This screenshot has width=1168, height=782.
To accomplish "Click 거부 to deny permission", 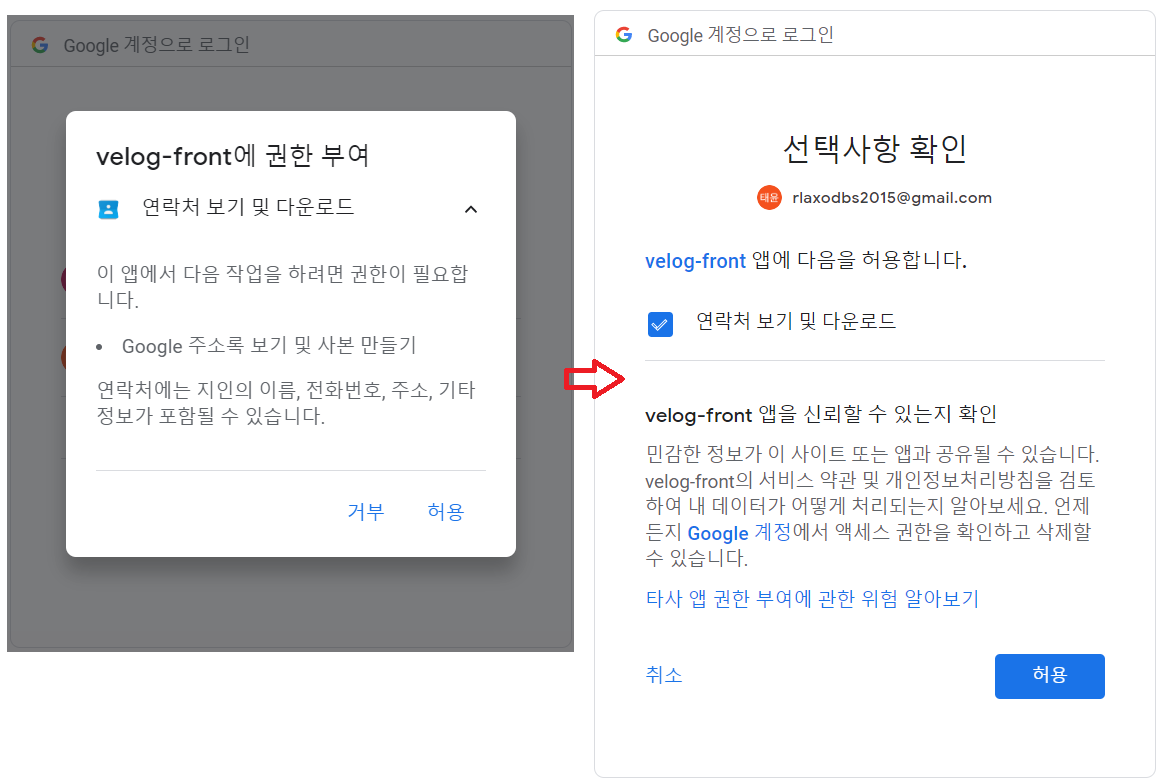I will (x=366, y=512).
